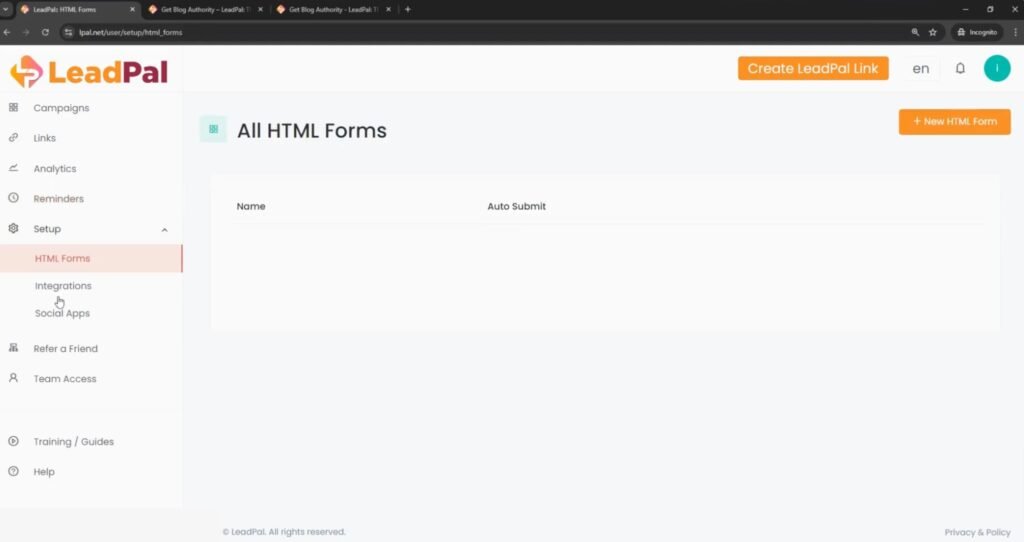1024x542 pixels.
Task: Open notifications bell icon
Action: tap(960, 68)
